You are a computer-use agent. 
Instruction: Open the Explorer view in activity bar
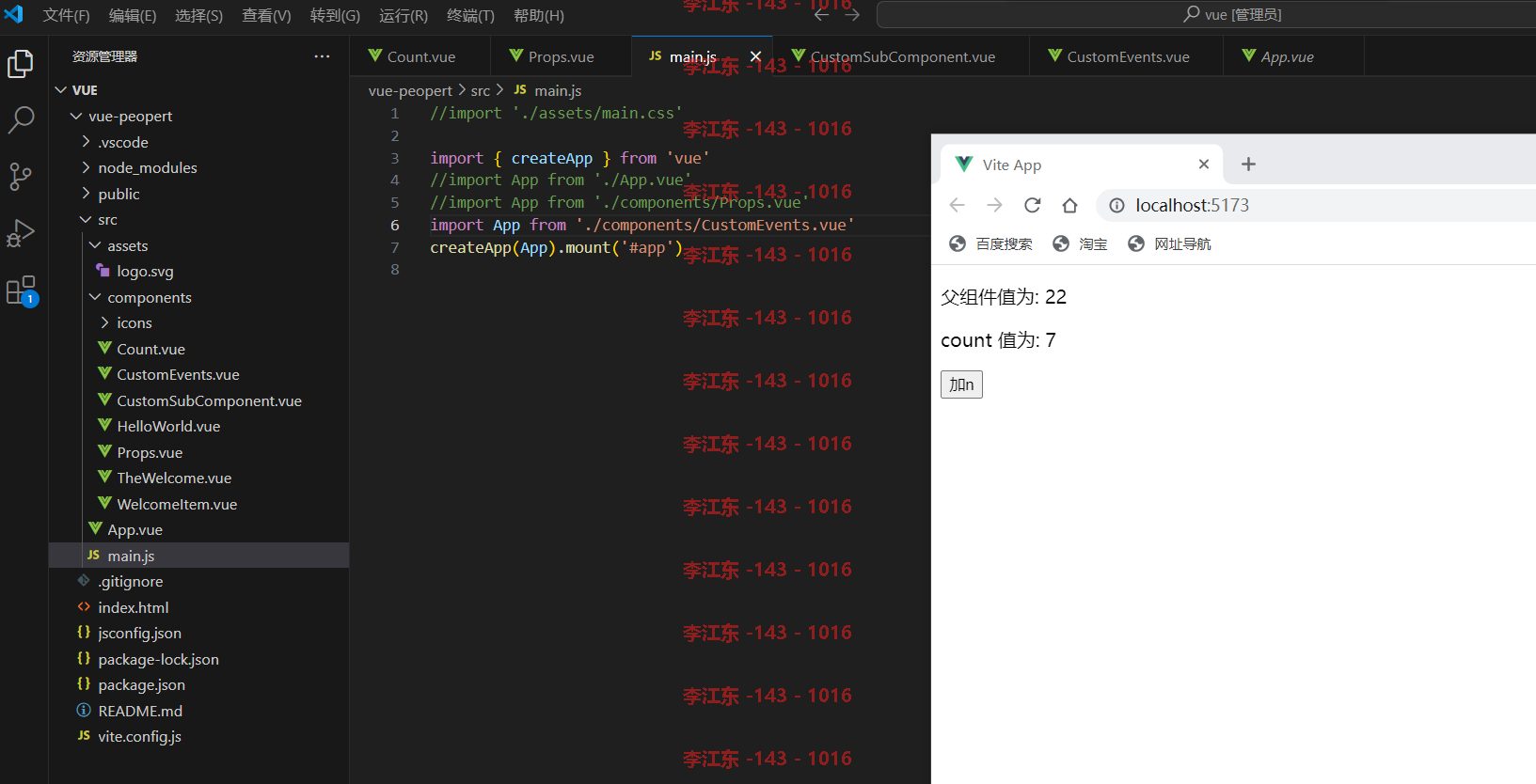click(21, 64)
